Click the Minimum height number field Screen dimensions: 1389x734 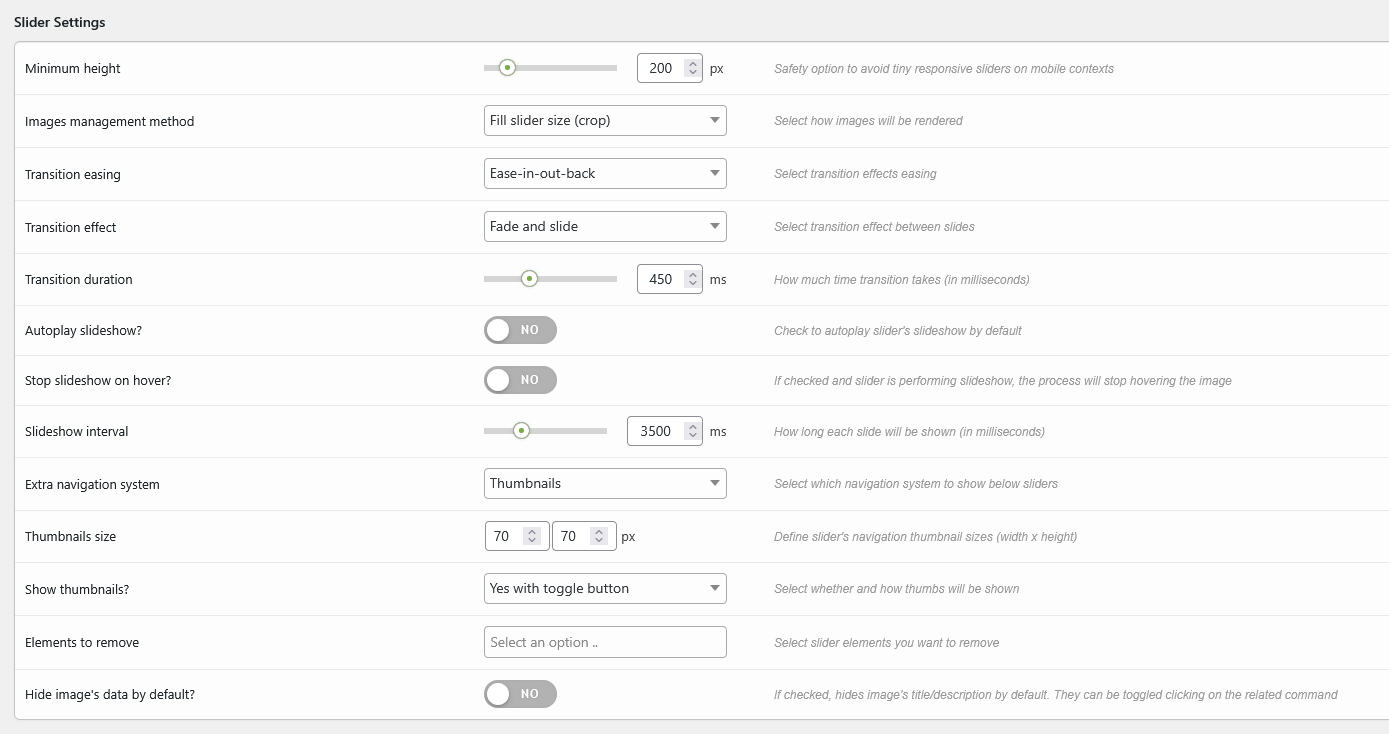point(660,68)
